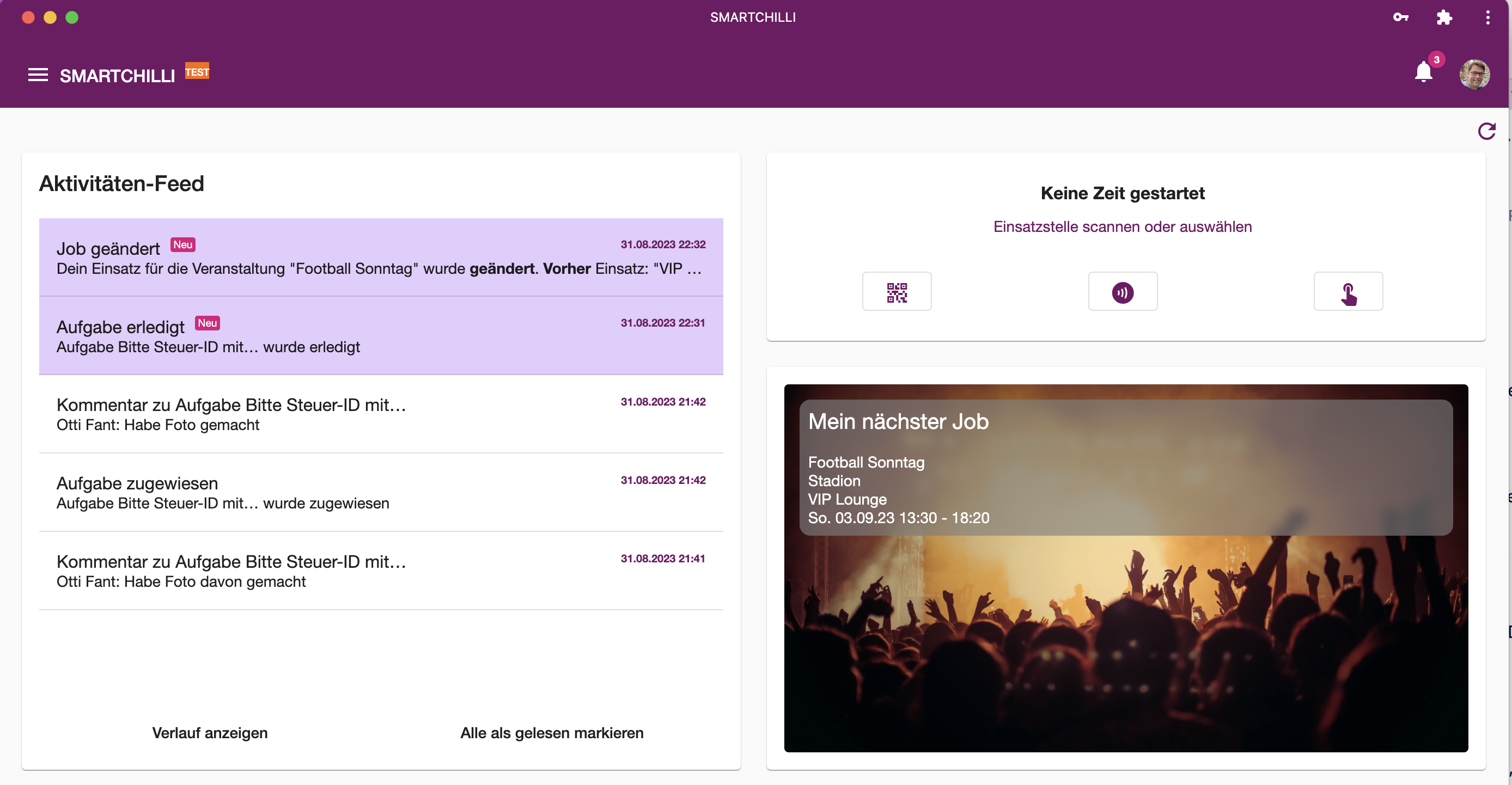Open comment 'Habe Foto davon gemacht'
Image resolution: width=1512 pixels, height=785 pixels.
(x=381, y=571)
